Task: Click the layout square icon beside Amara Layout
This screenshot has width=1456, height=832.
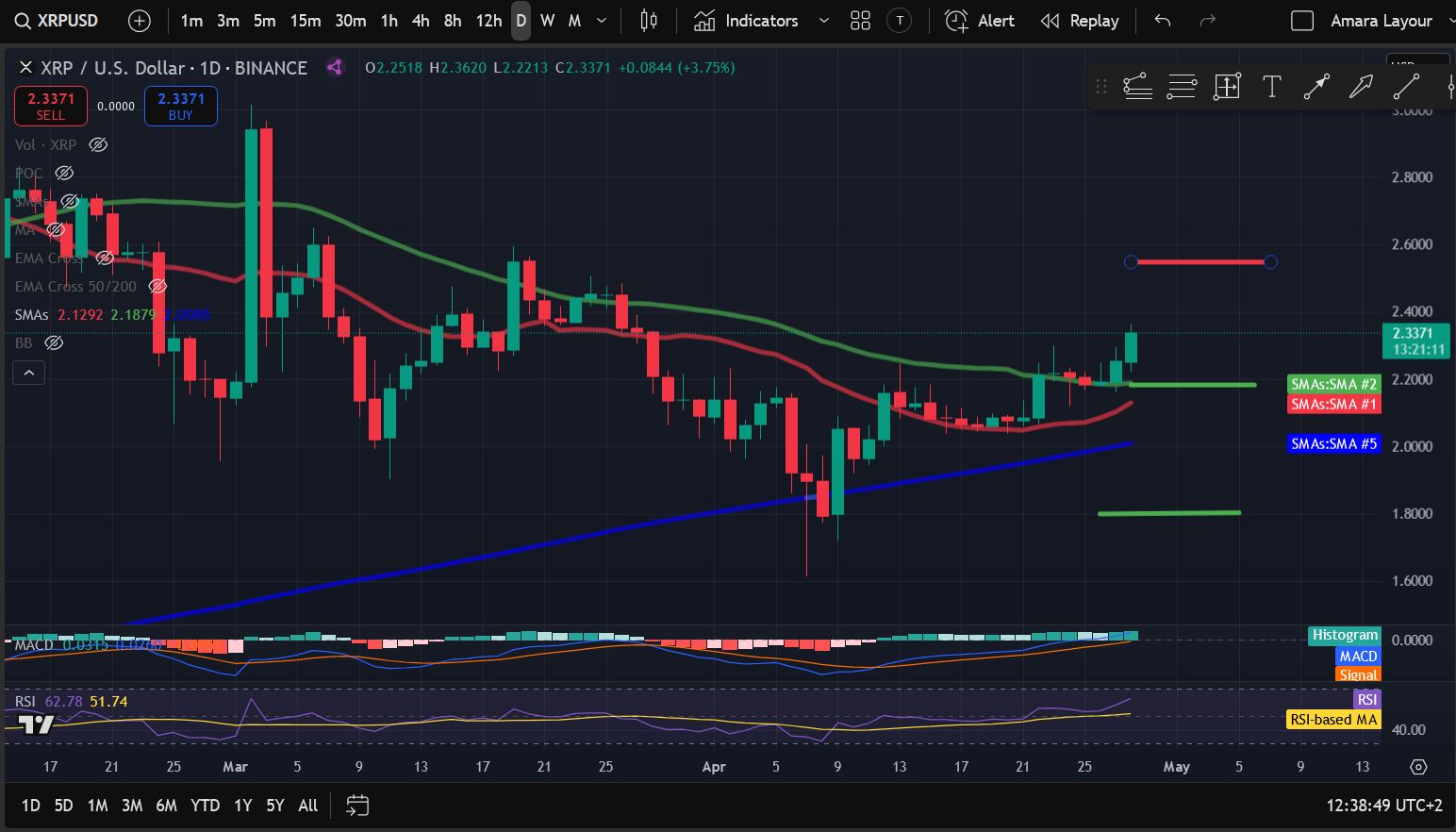Action: pyautogui.click(x=1302, y=21)
